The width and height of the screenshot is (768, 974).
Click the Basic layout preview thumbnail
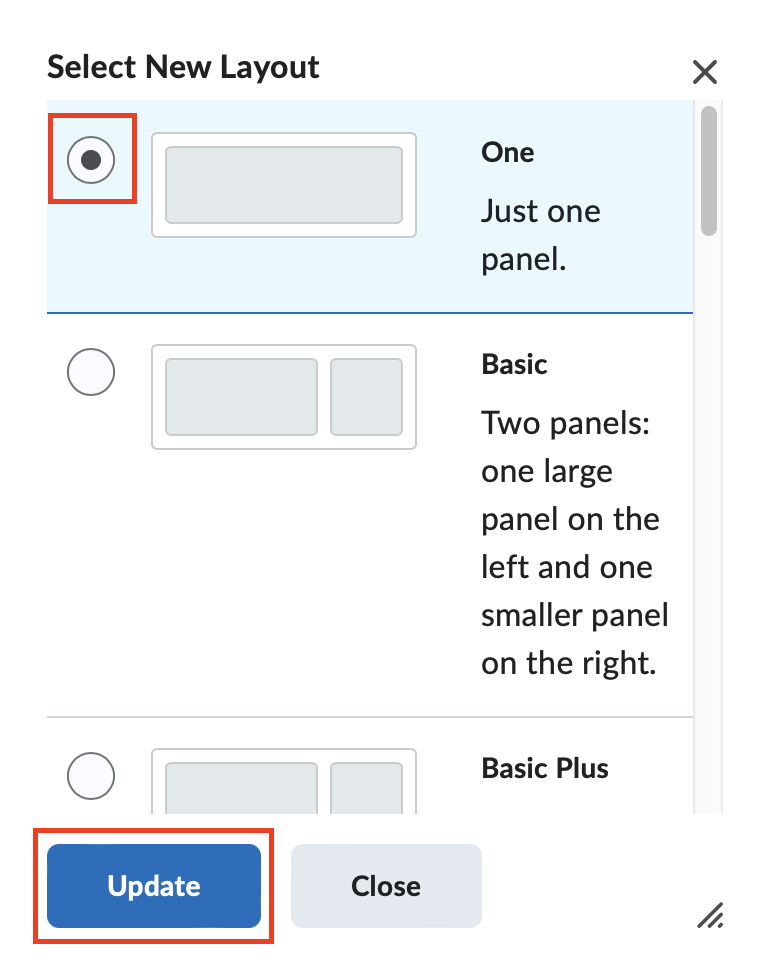pos(284,397)
